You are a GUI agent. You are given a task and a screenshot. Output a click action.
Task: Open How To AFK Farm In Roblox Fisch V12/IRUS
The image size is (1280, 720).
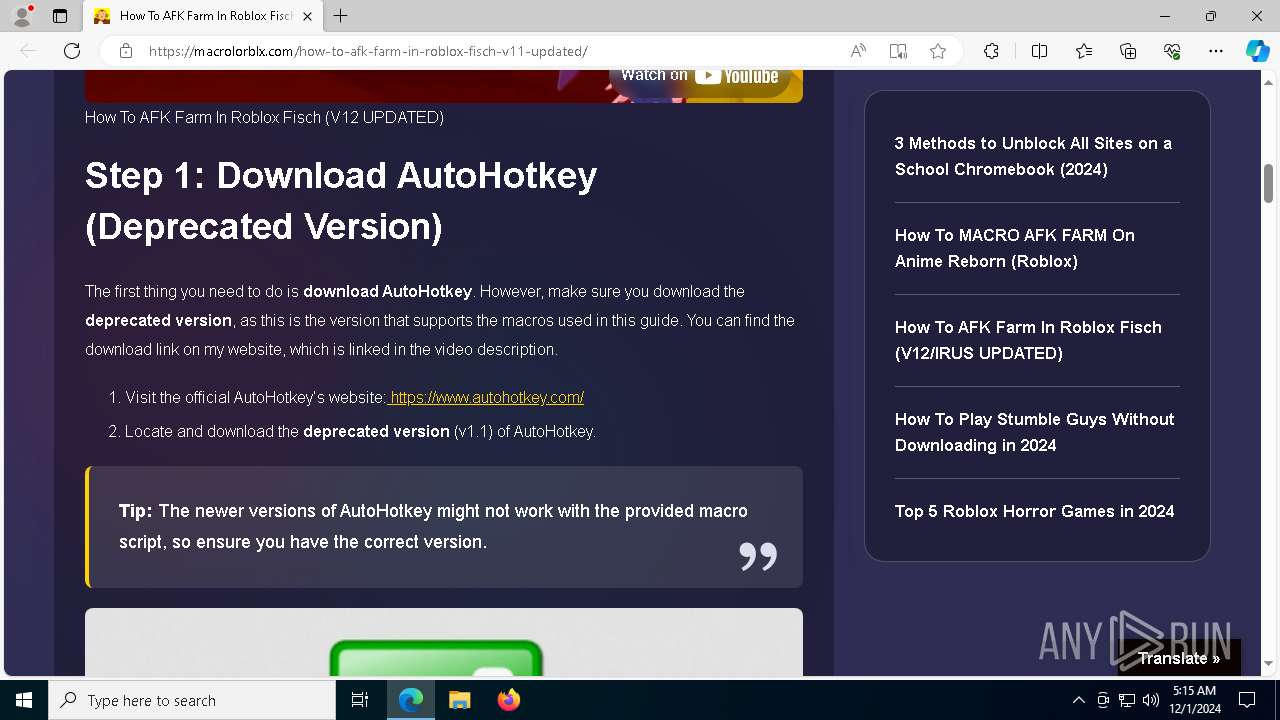[1028, 340]
